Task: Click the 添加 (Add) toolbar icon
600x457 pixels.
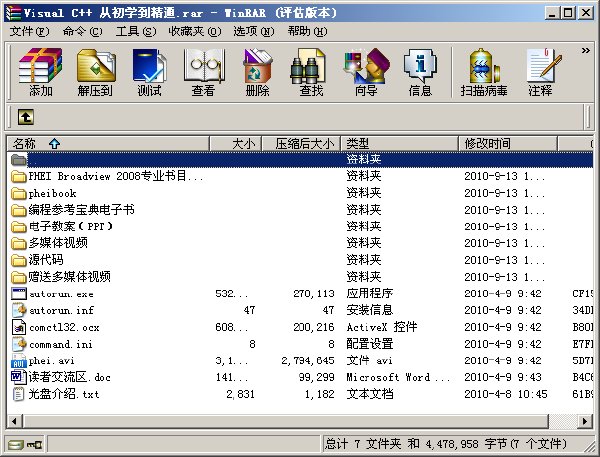Action: coord(40,72)
